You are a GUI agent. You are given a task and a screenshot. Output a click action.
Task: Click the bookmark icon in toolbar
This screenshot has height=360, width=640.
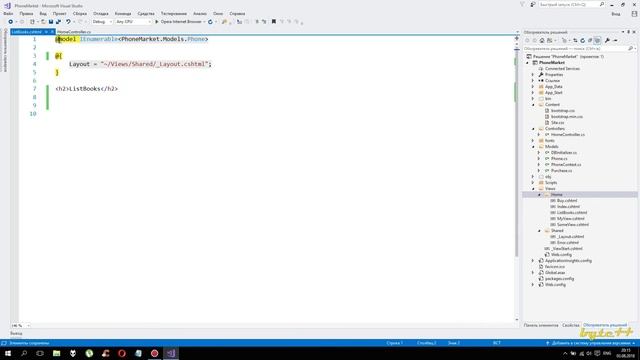coord(274,22)
